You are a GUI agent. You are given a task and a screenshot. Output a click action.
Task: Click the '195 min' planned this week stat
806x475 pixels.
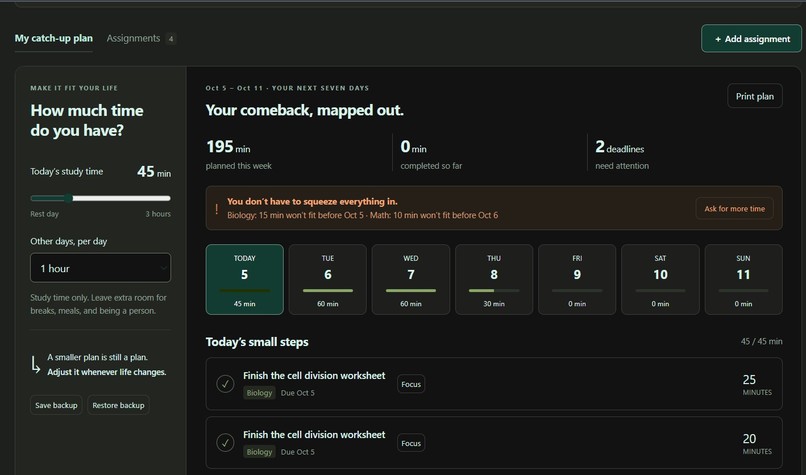(x=239, y=154)
